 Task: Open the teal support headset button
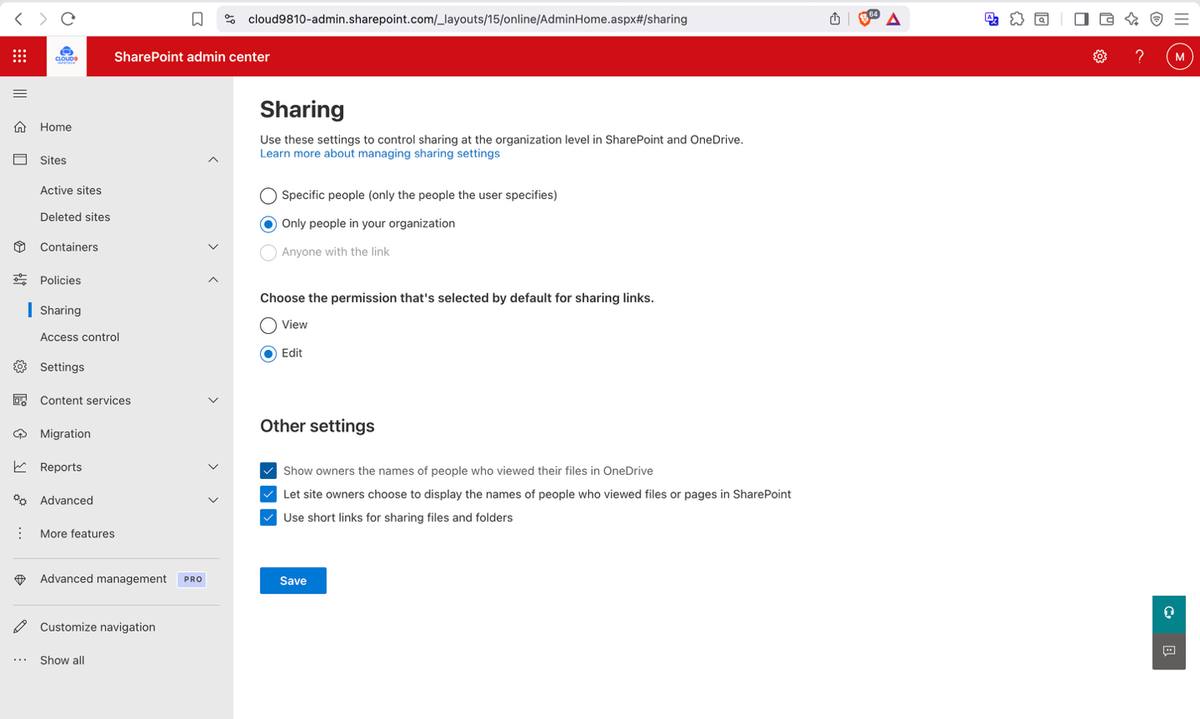click(1169, 612)
